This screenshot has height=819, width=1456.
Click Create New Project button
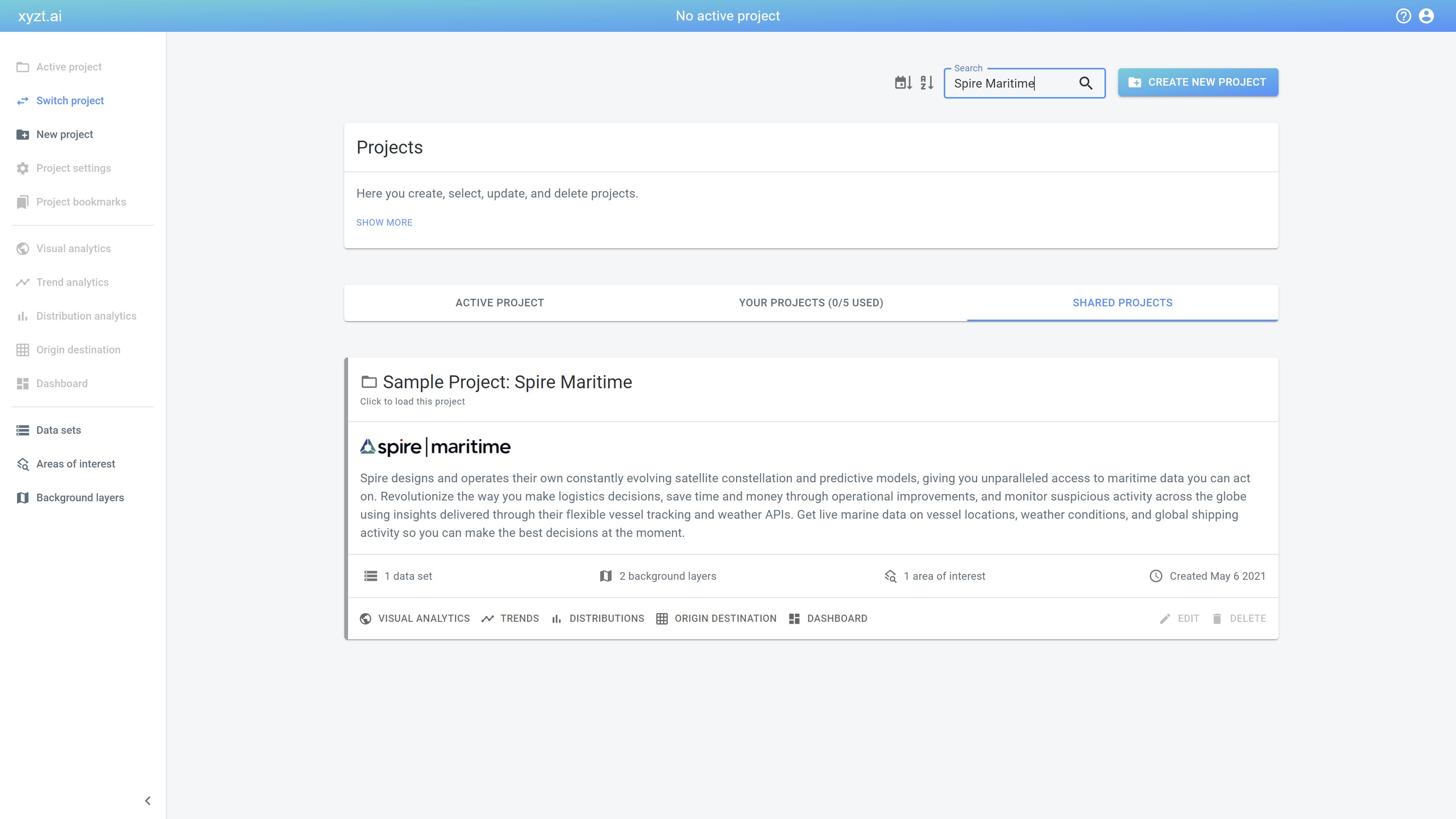click(x=1198, y=83)
